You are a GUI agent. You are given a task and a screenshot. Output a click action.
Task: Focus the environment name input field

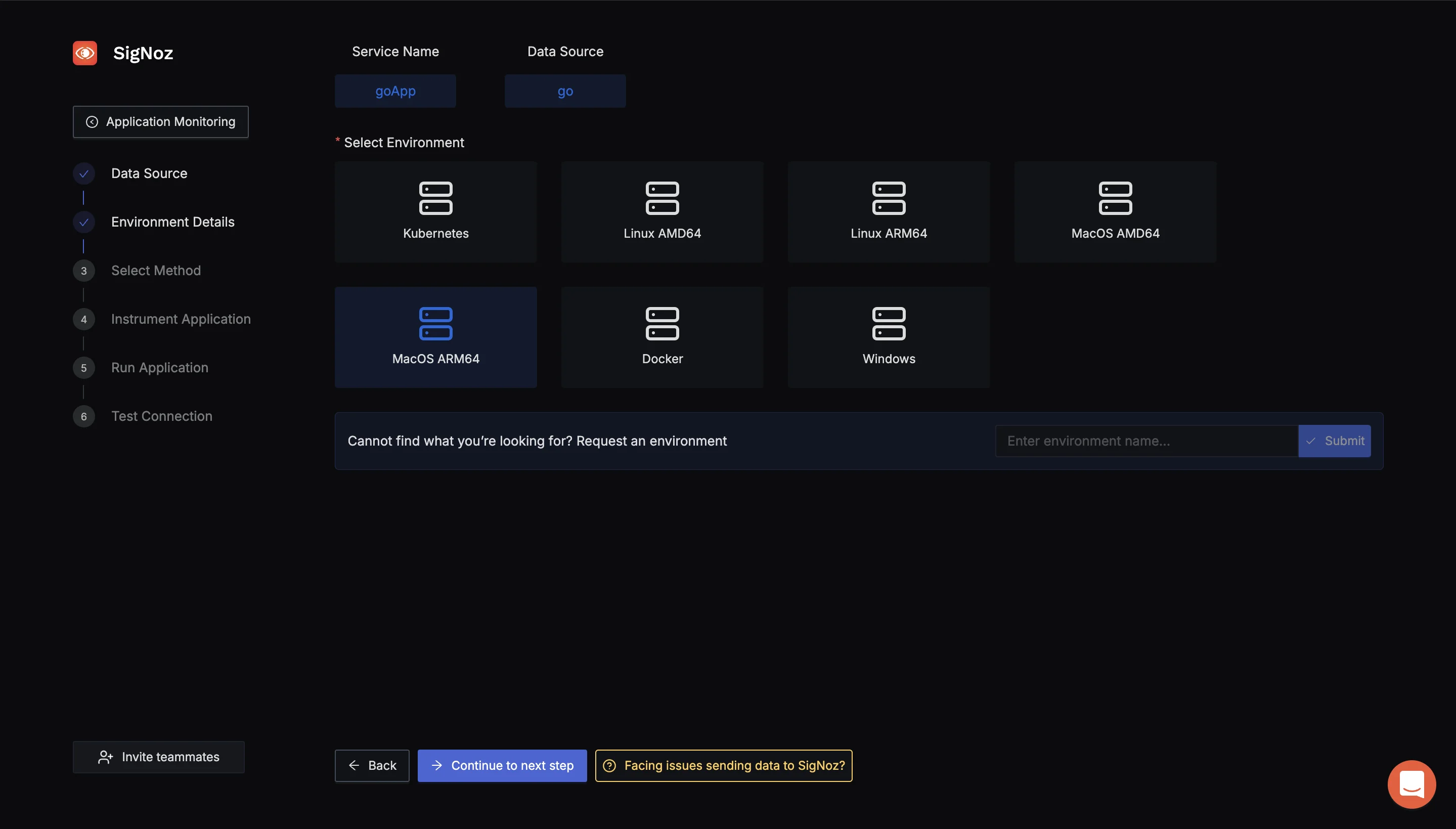tap(1147, 441)
